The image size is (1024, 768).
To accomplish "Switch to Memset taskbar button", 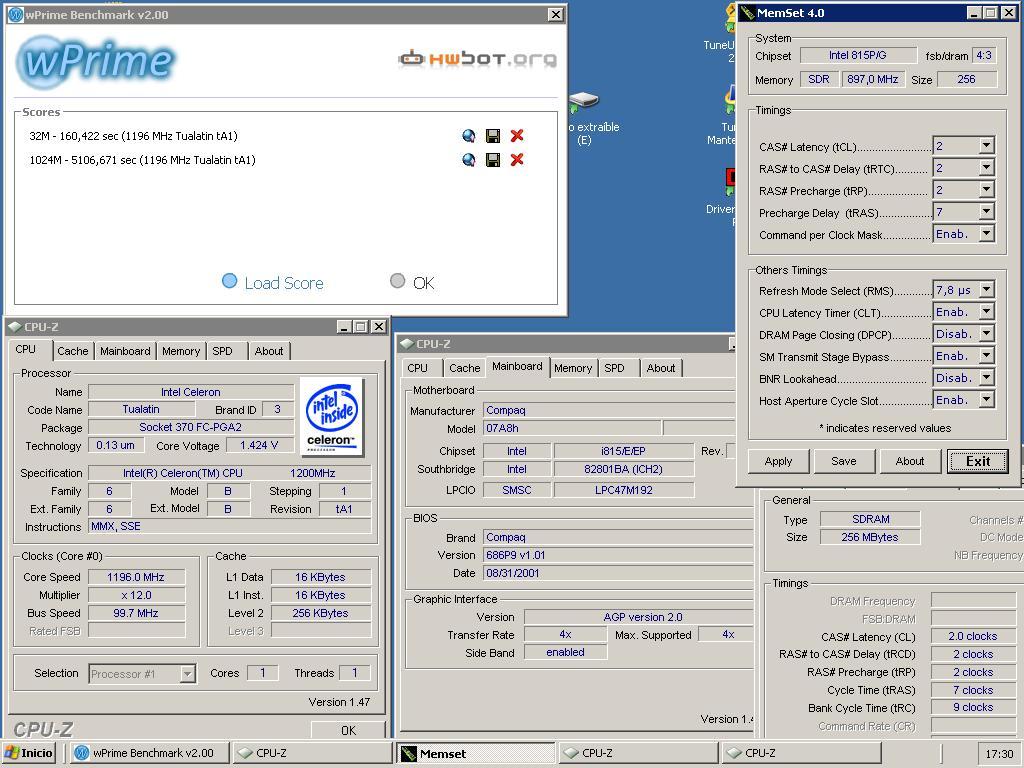I will tap(476, 753).
